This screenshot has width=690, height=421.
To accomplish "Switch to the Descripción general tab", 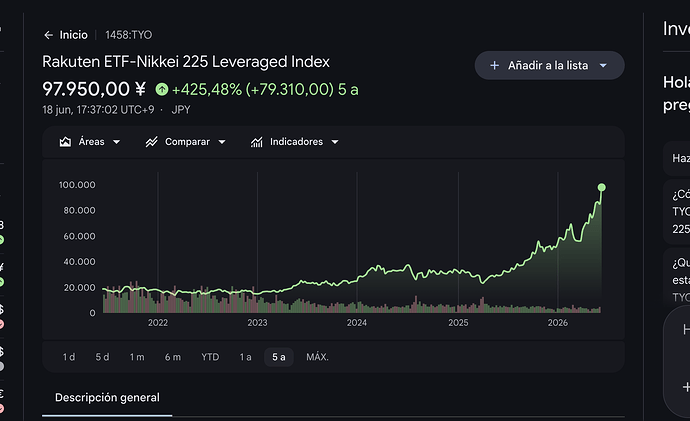I will (107, 398).
